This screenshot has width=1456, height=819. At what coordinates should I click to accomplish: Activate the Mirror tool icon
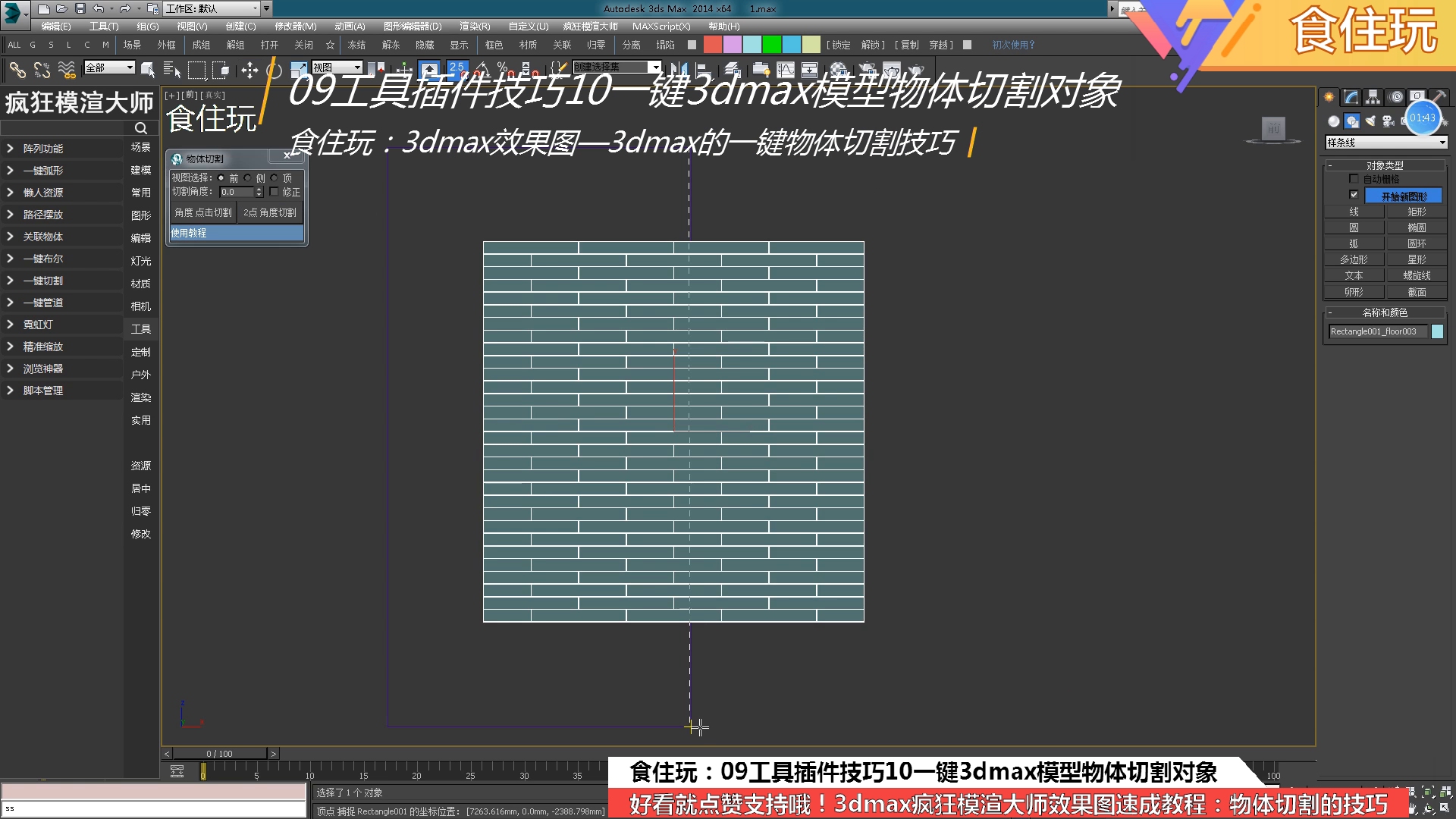coord(681,70)
